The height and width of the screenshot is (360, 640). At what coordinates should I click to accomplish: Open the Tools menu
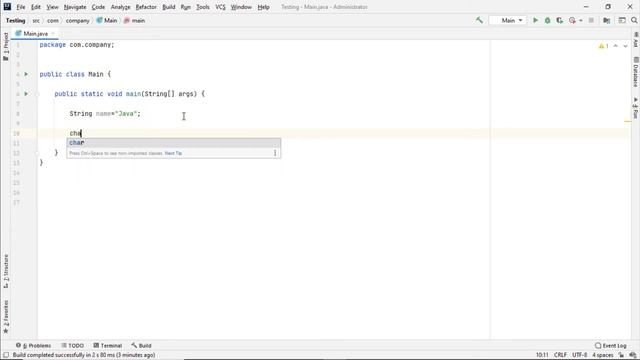(x=203, y=7)
